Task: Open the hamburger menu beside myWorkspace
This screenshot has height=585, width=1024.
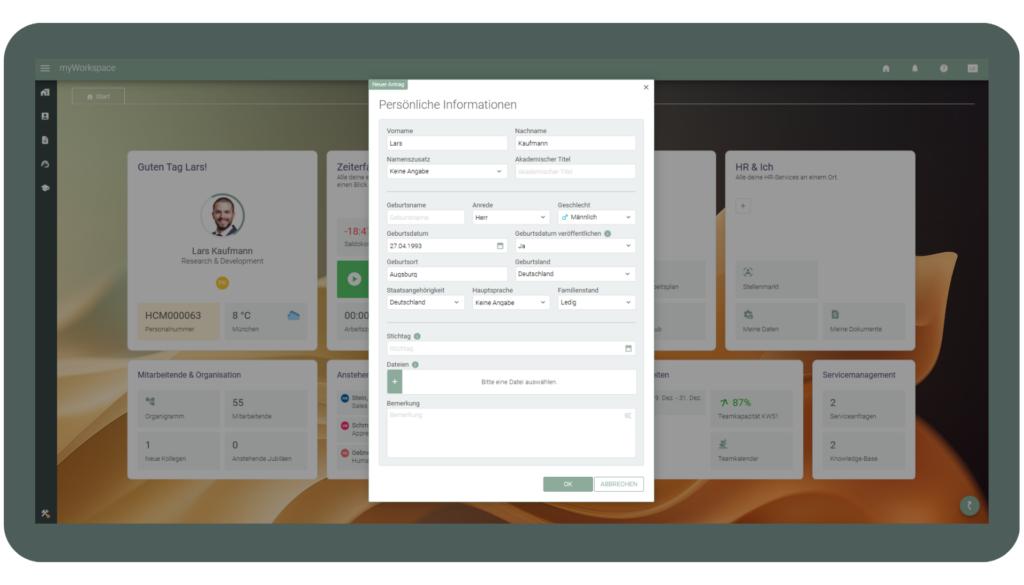Action: (x=44, y=68)
